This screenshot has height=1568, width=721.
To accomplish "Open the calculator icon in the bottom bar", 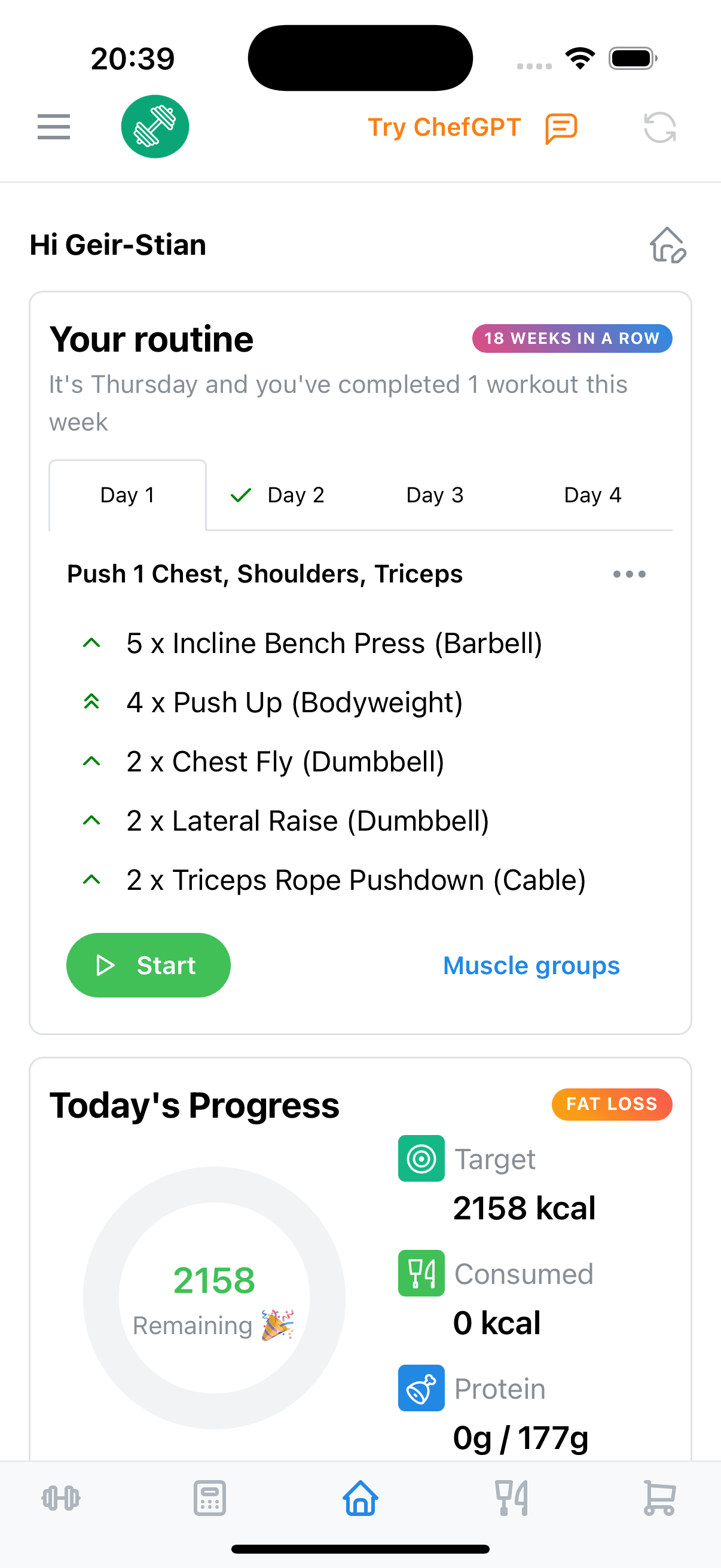I will (210, 1498).
